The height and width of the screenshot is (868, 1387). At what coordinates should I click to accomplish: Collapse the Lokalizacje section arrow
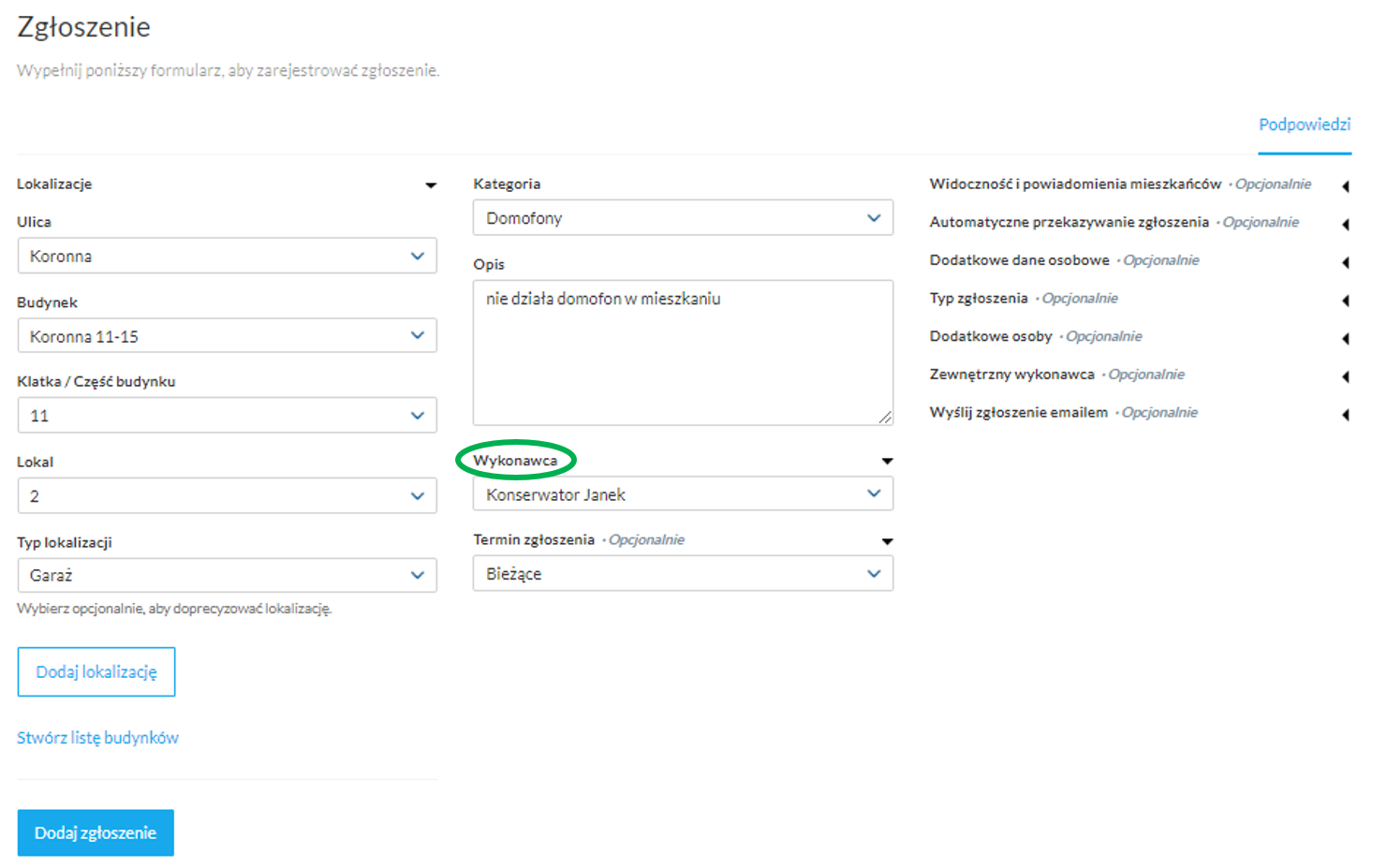[431, 185]
